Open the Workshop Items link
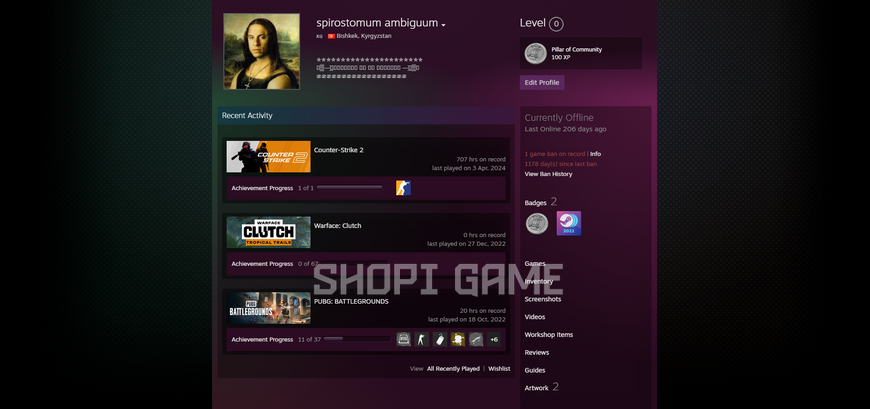Screen dimensions: 870x409 coord(549,335)
